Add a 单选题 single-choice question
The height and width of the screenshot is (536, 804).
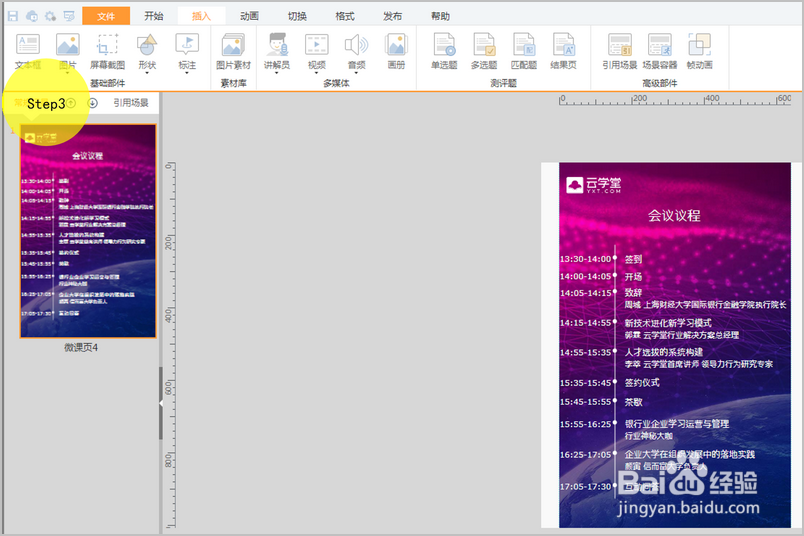[x=444, y=51]
